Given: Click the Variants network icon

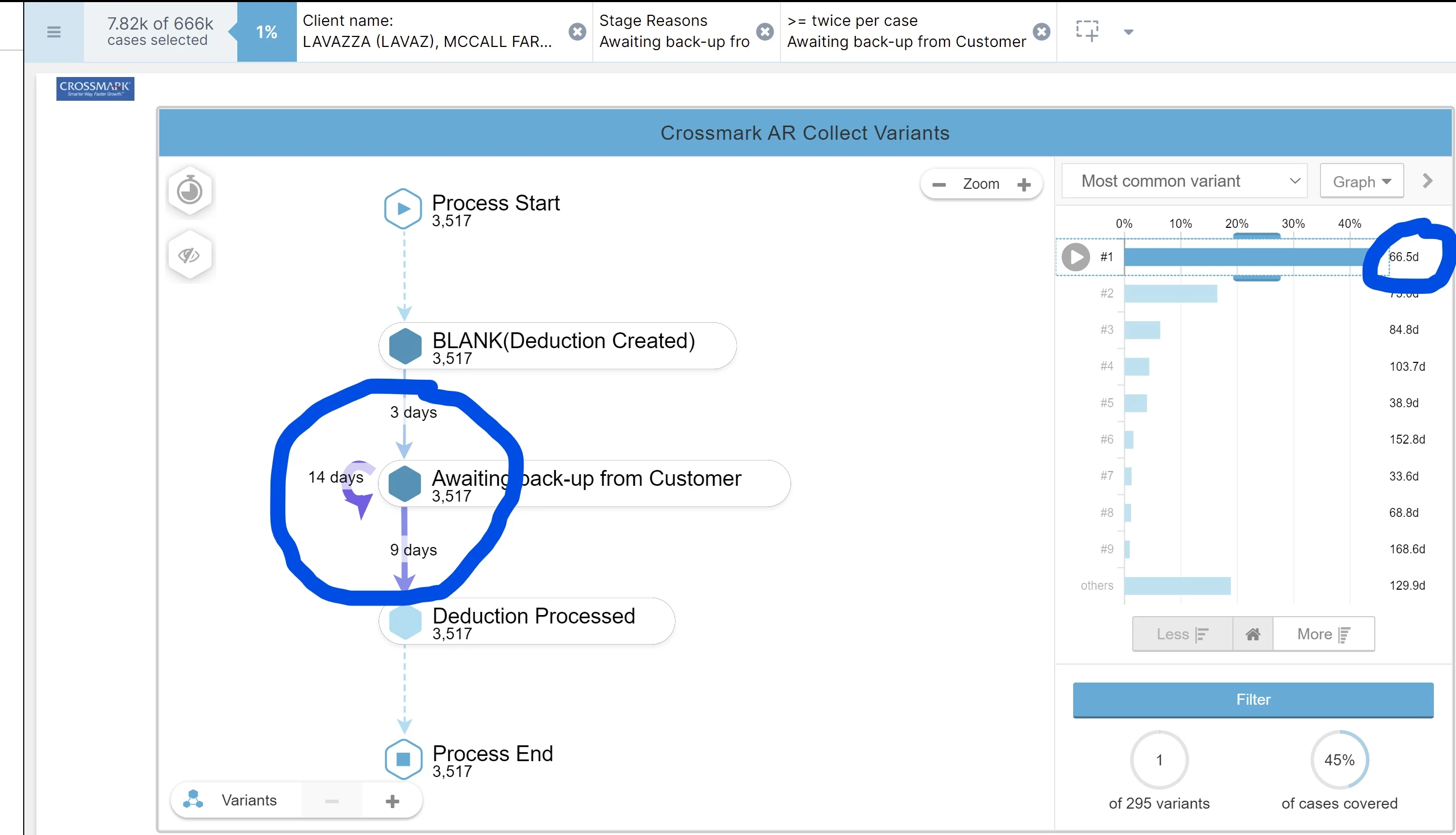Looking at the screenshot, I should coord(194,800).
